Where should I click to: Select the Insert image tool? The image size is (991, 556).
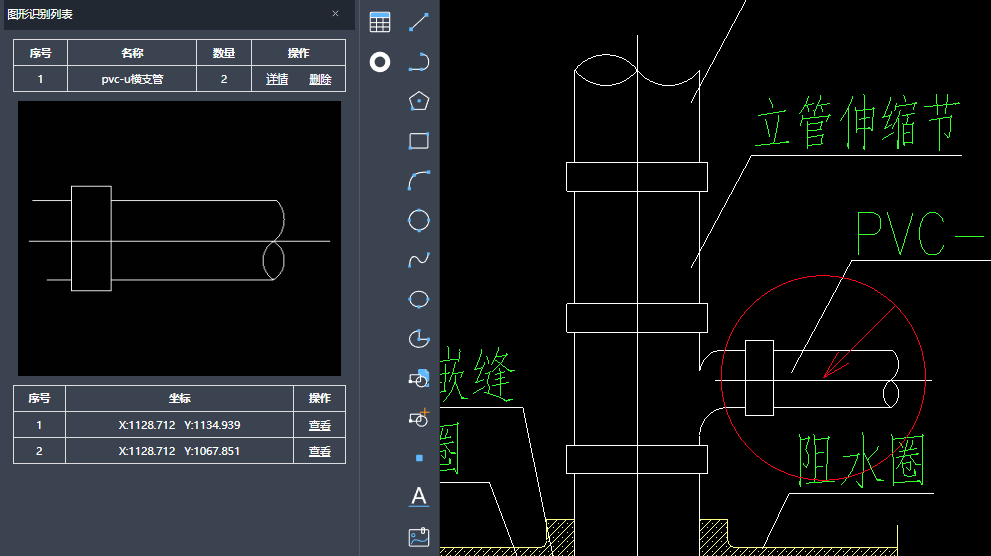pyautogui.click(x=419, y=537)
